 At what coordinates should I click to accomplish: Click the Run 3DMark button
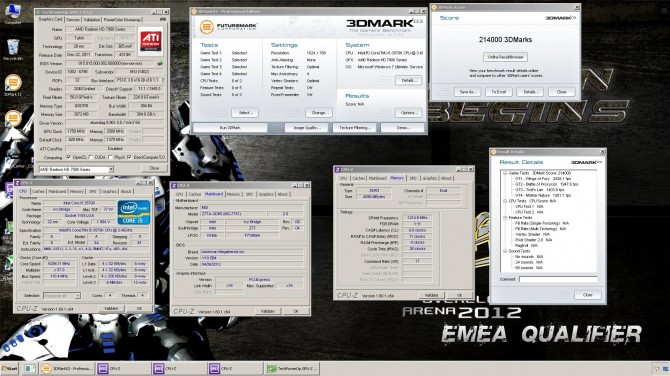coord(230,128)
